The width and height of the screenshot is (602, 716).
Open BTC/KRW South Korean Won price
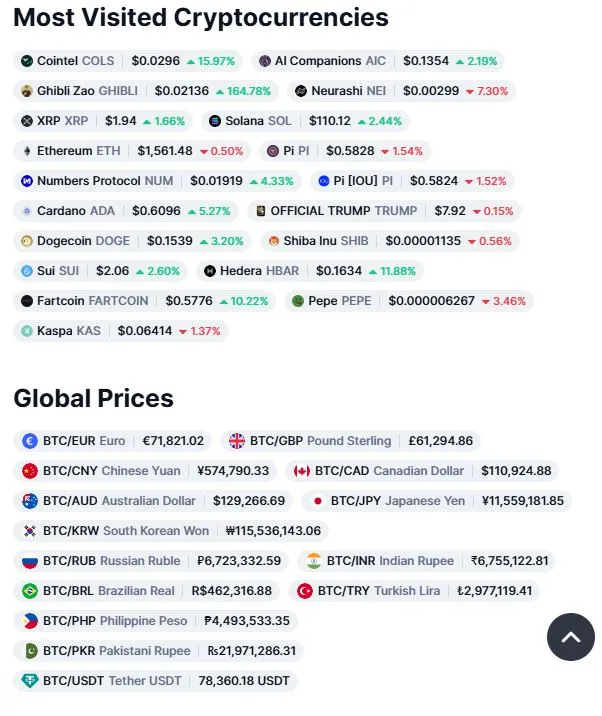pyautogui.click(x=171, y=531)
